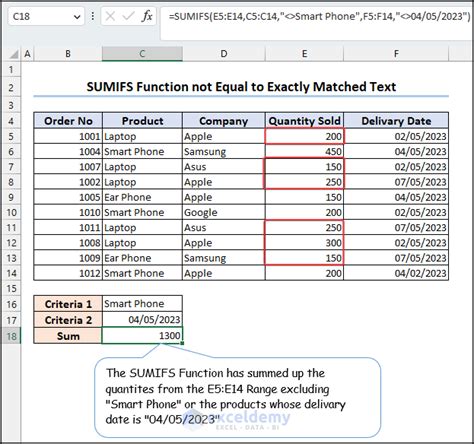Select column F header
Screen dimensions: 474x444
click(396, 54)
